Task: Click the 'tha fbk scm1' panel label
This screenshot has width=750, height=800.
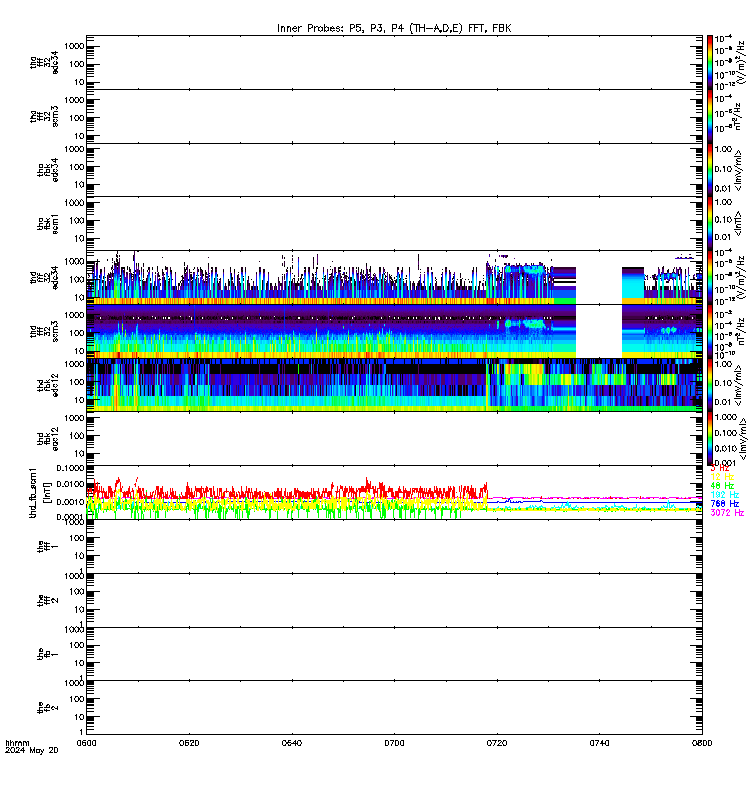Action: click(x=48, y=223)
